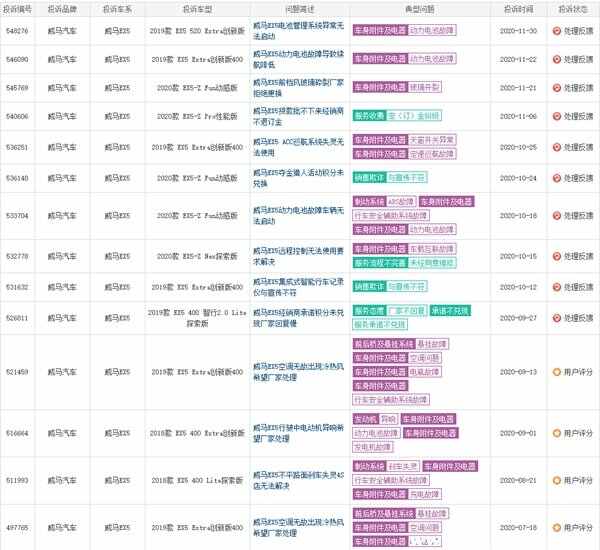
Task: Open complaint about battery management system failing to start
Action: coord(298,31)
